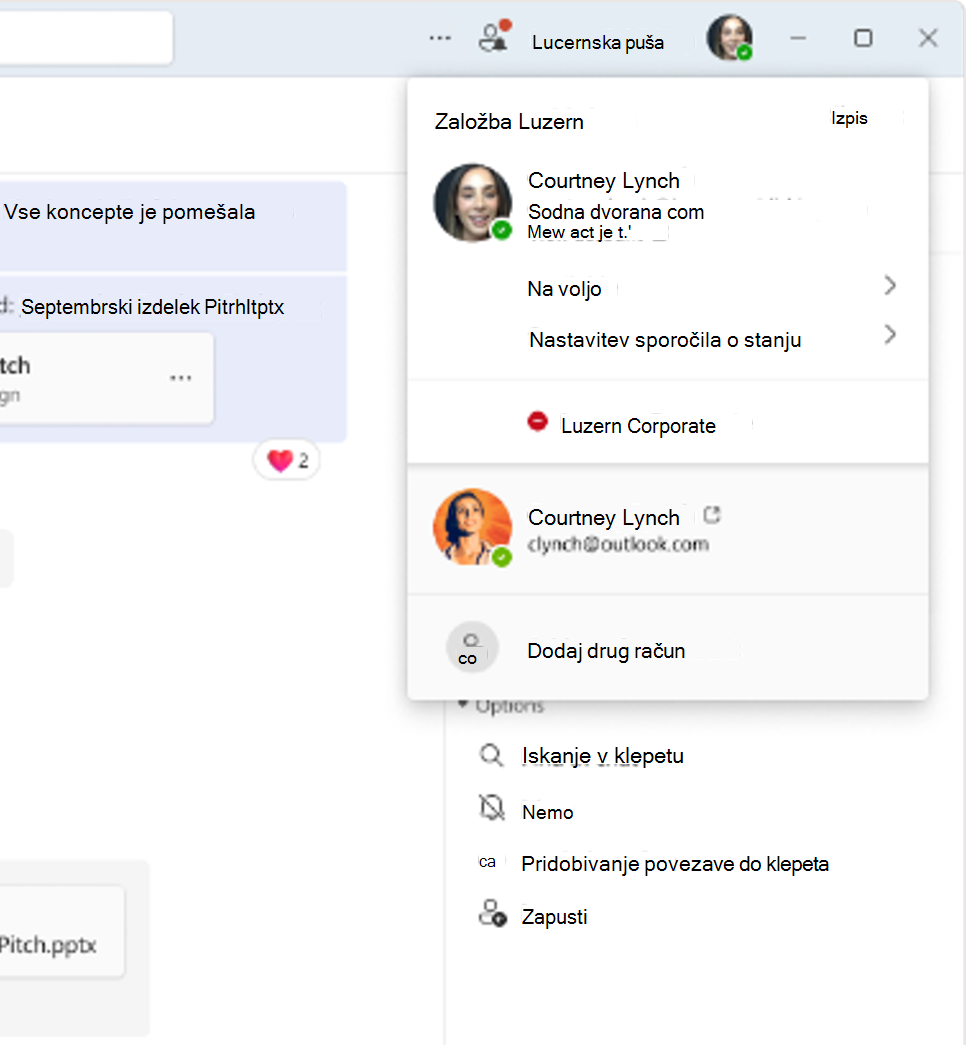Click the Sodna dvorana com text

[x=616, y=212]
